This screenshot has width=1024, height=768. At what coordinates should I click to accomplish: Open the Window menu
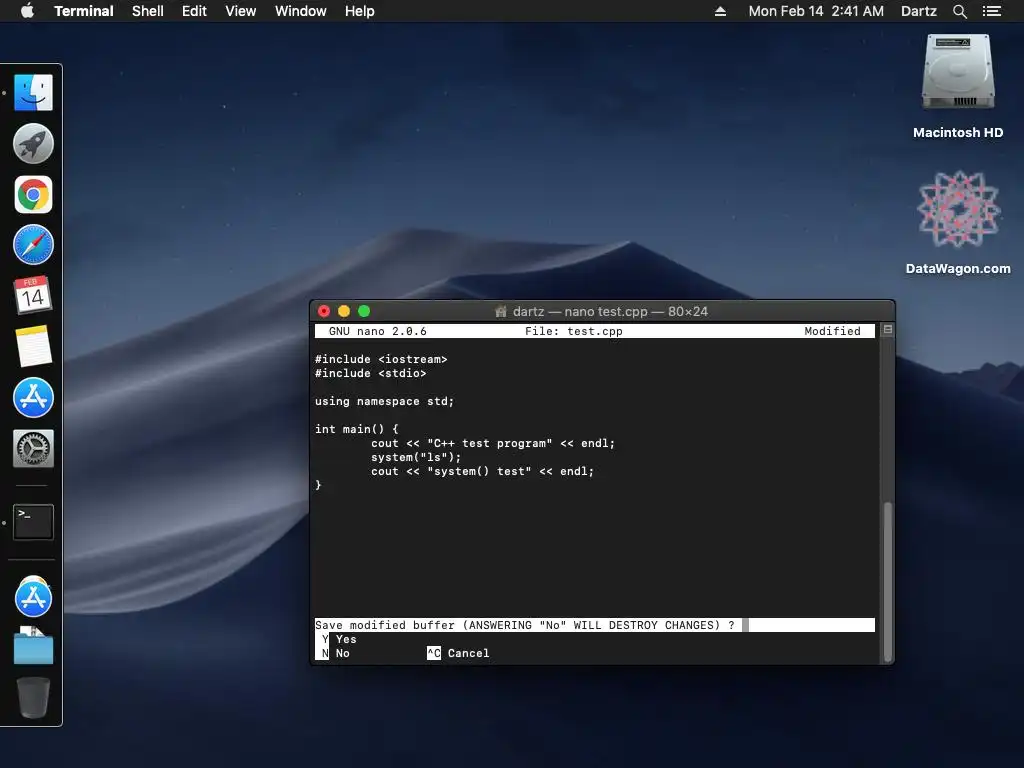(x=300, y=11)
